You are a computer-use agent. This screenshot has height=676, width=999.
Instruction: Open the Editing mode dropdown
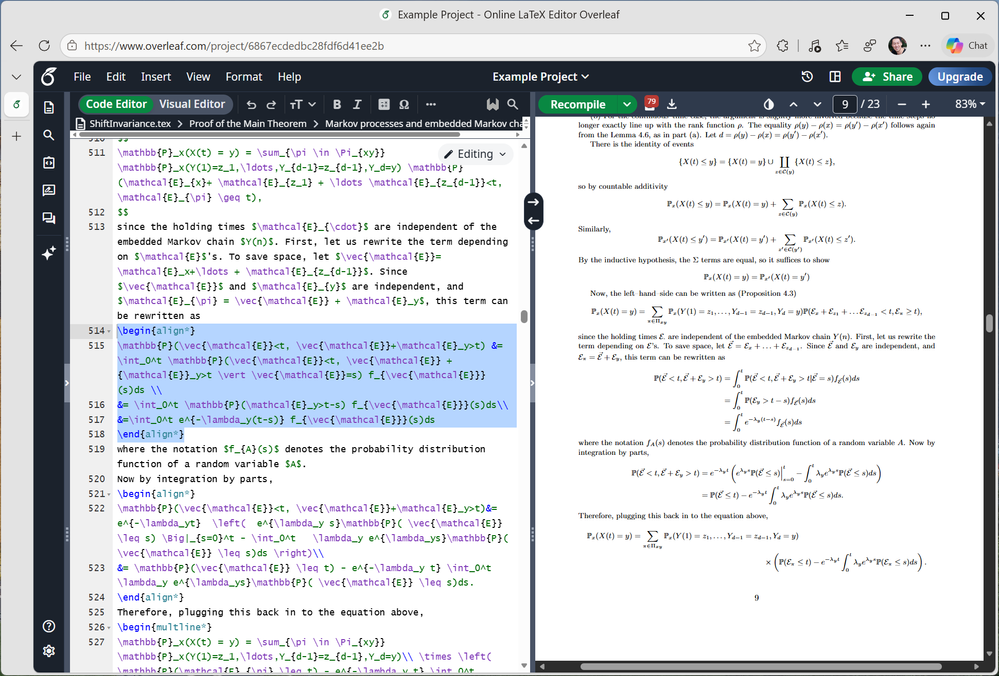click(475, 154)
